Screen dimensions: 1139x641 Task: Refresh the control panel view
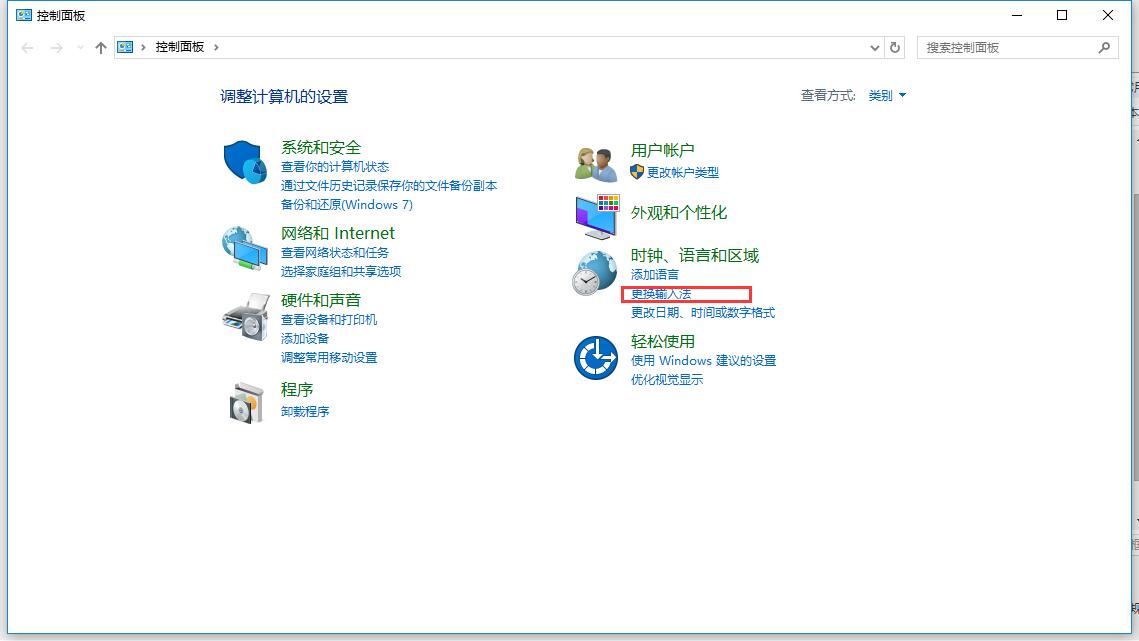pyautogui.click(x=895, y=47)
